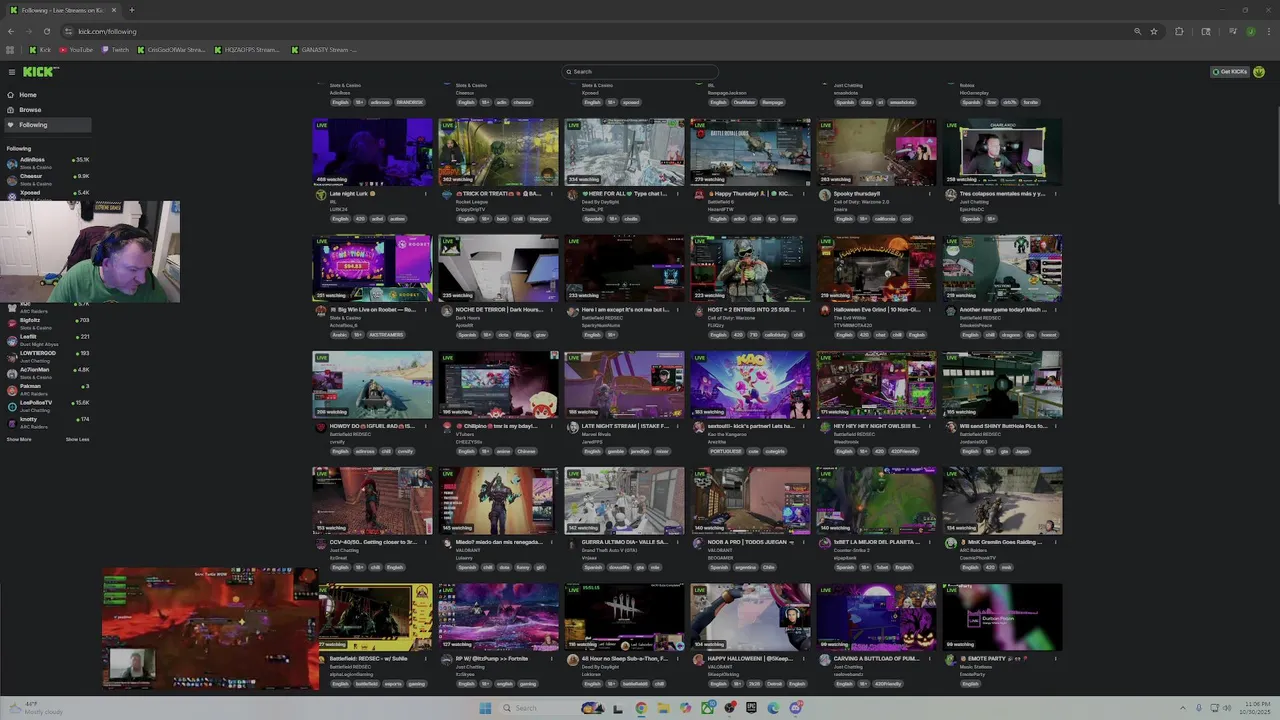Open File Explorer from the taskbar
Screen dimensions: 1280x720
(663, 708)
